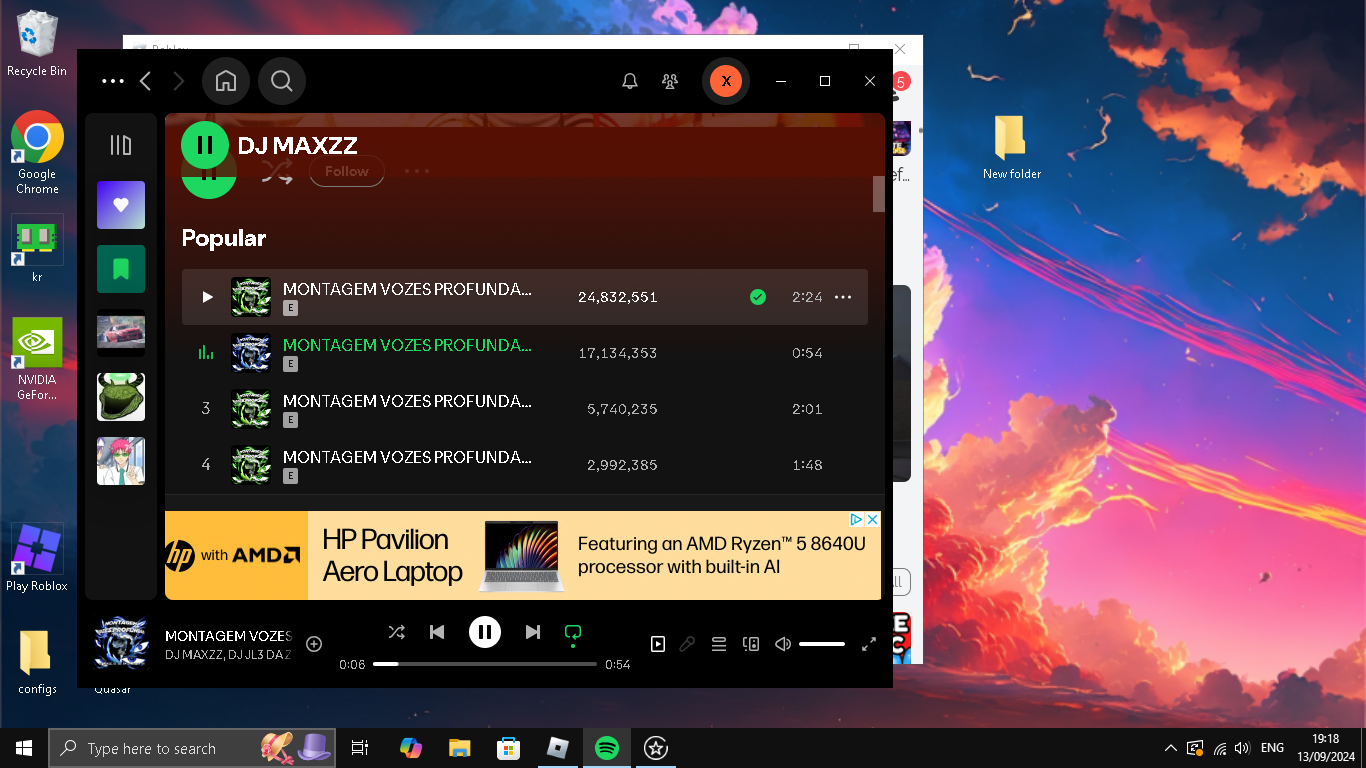This screenshot has width=1366, height=768.
Task: Select the Google Chrome desktop shortcut
Action: 37,153
